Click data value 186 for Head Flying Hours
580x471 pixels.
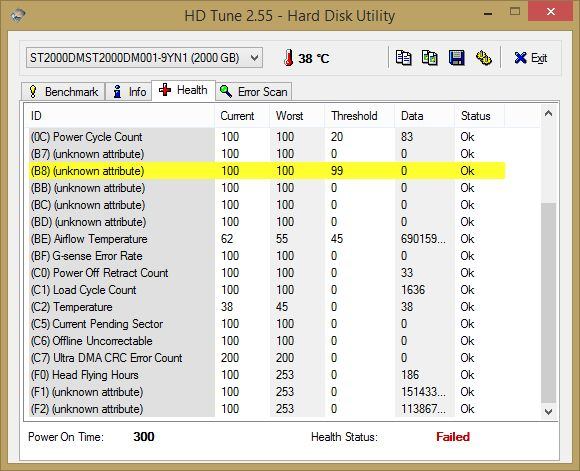click(x=410, y=375)
